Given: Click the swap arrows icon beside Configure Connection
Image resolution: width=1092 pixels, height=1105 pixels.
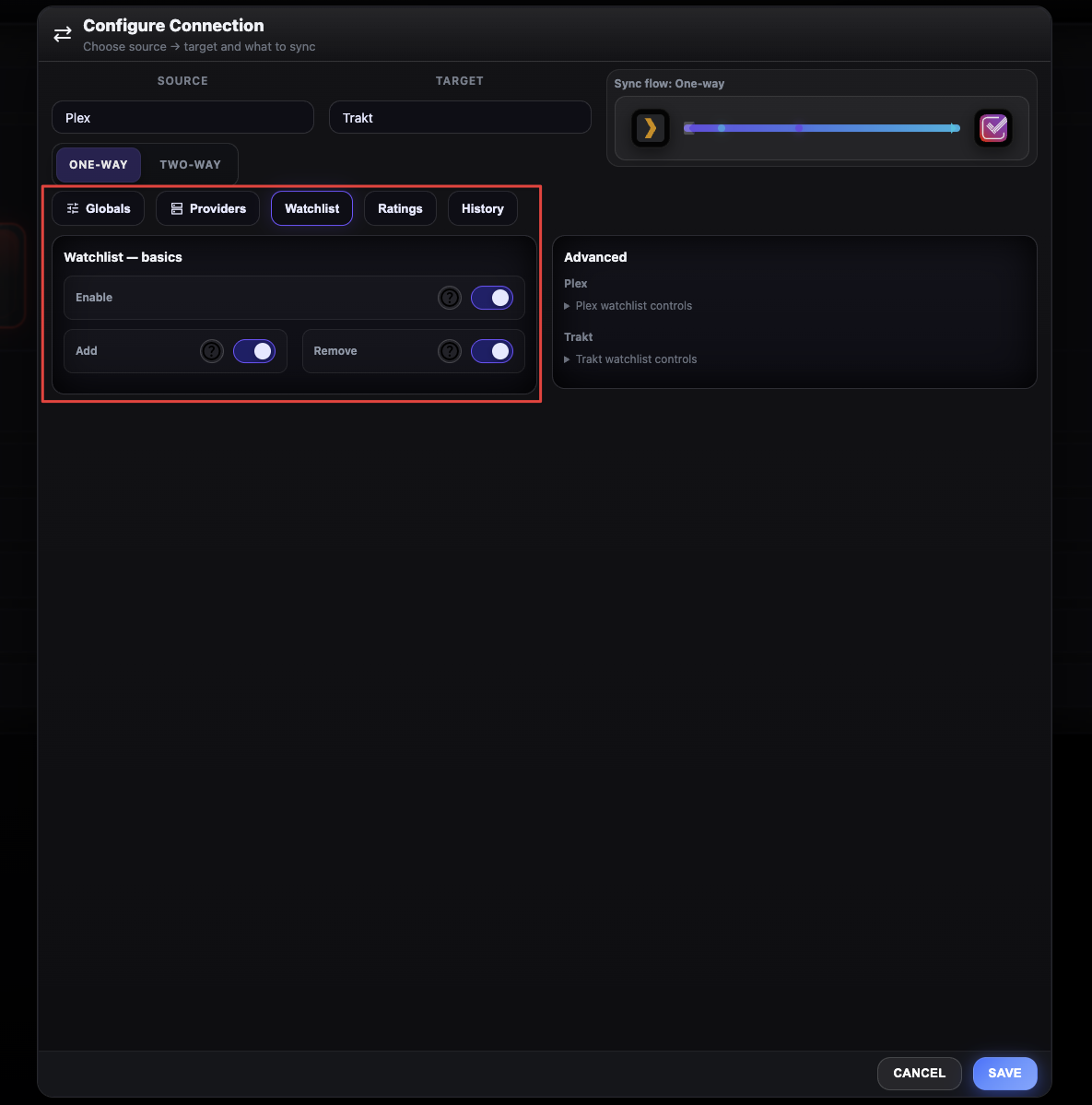Looking at the screenshot, I should tap(63, 34).
